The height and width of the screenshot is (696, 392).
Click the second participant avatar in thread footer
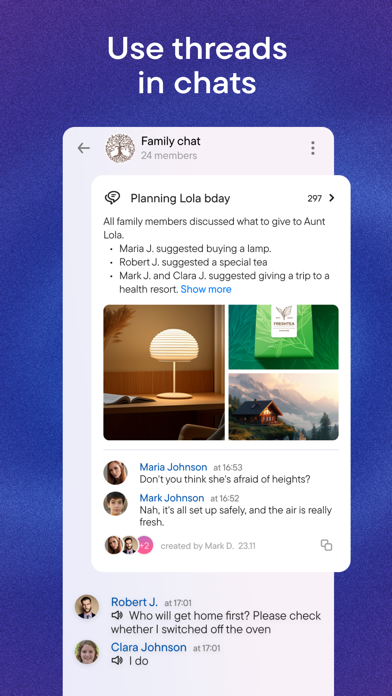click(x=129, y=545)
